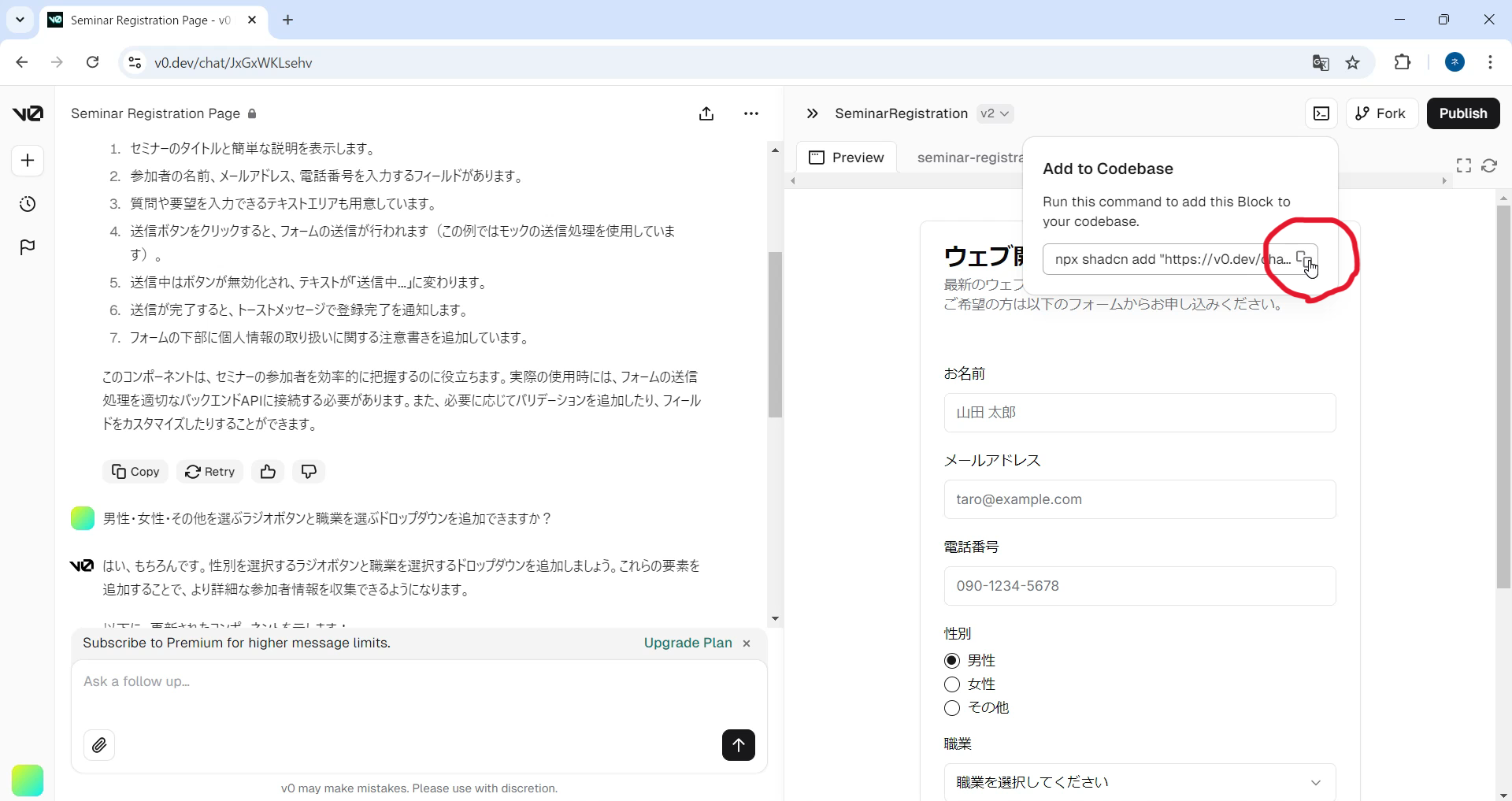The width and height of the screenshot is (1512, 801).
Task: Click the お名前 input field
Action: 1140,413
